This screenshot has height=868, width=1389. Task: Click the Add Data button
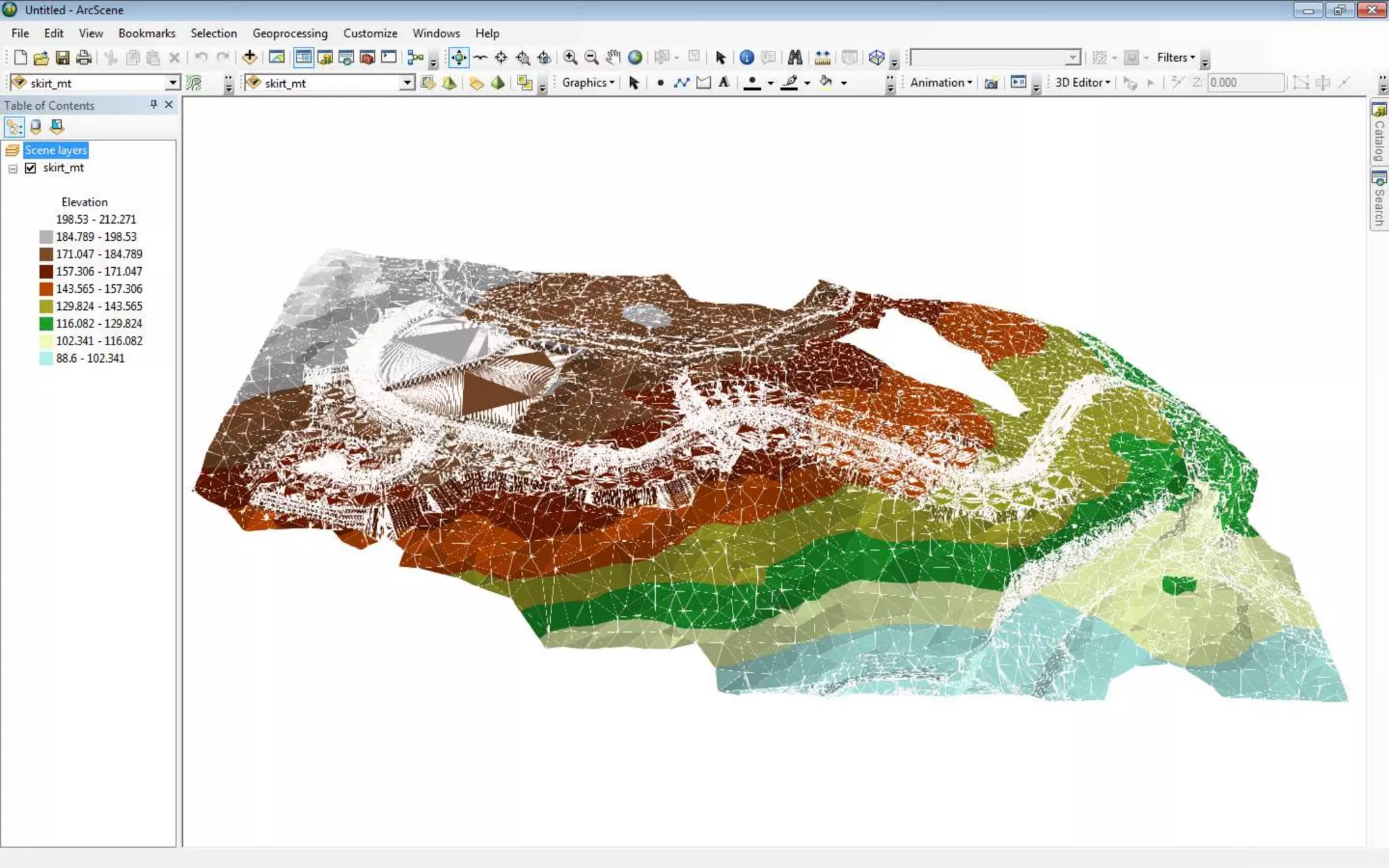(x=250, y=58)
